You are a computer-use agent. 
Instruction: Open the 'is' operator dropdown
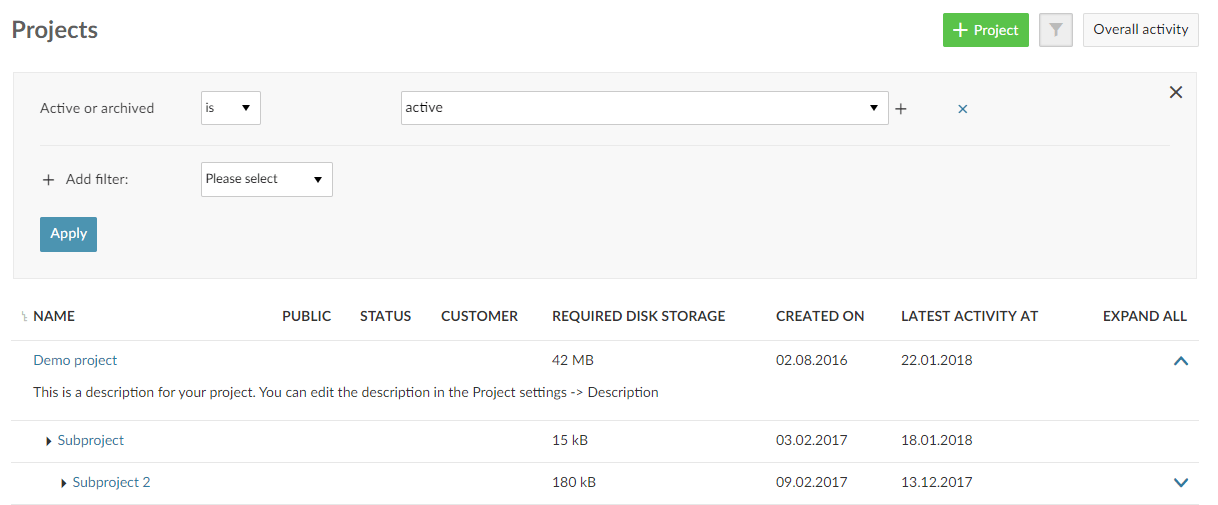click(231, 108)
